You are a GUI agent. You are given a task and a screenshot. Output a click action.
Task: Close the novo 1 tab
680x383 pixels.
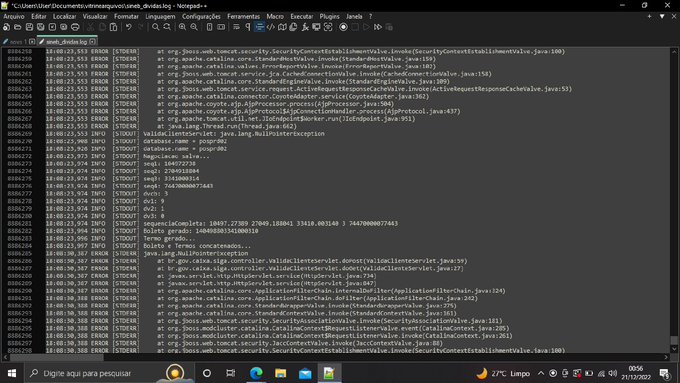[32, 42]
